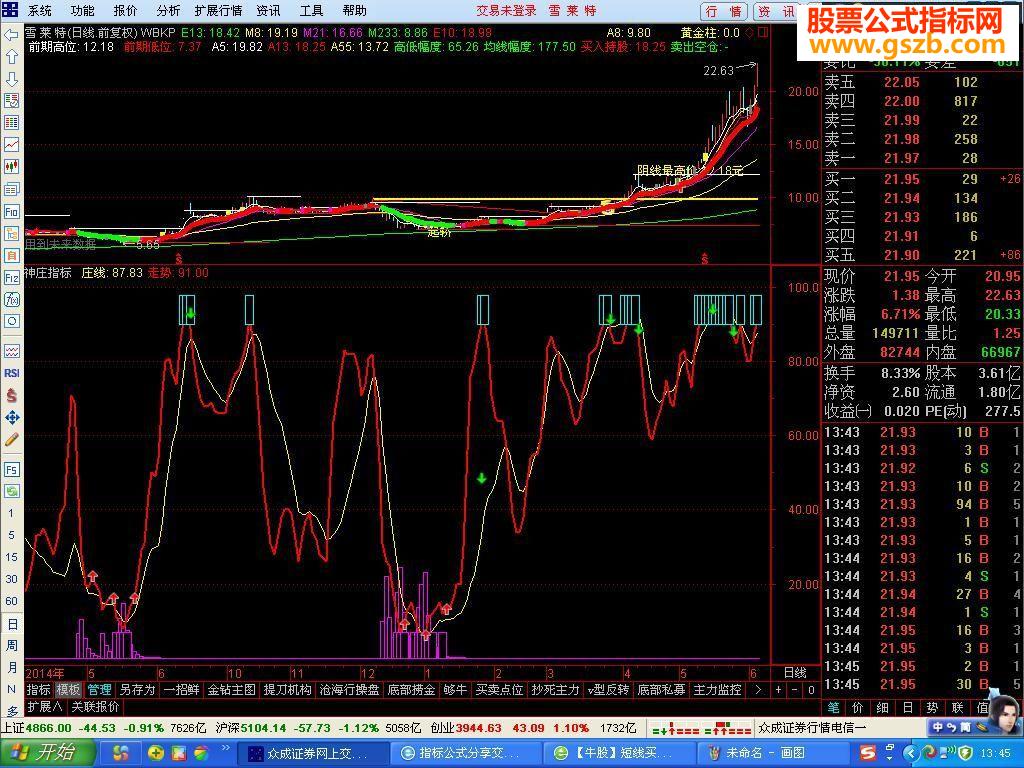Select the 主力监控 indicator tab
This screenshot has height=768, width=1024.
point(716,690)
